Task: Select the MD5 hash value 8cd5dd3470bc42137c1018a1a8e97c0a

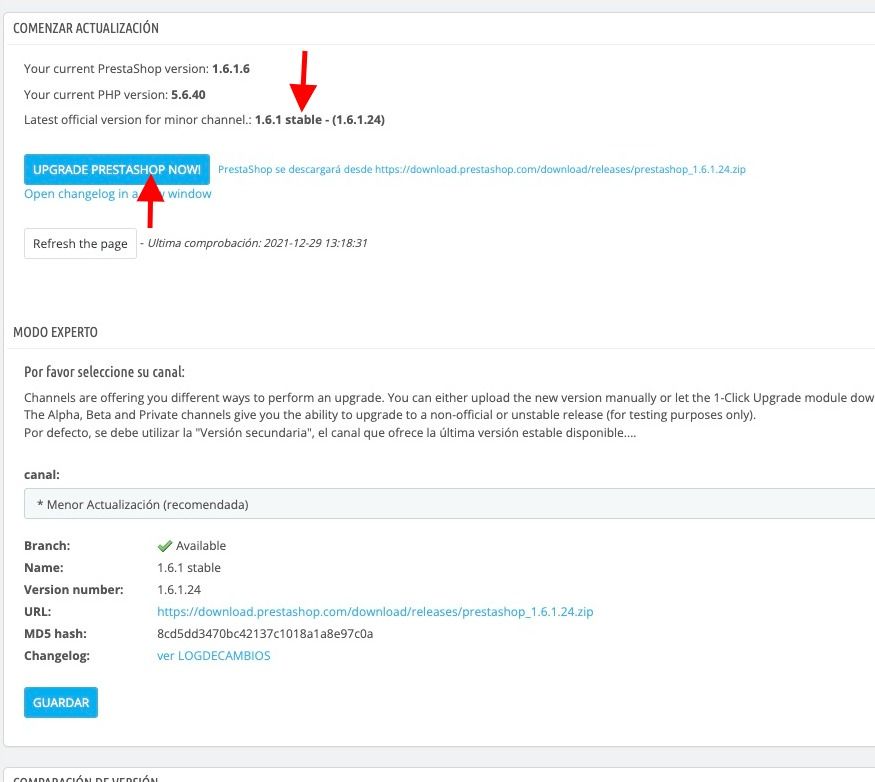Action: pos(265,634)
